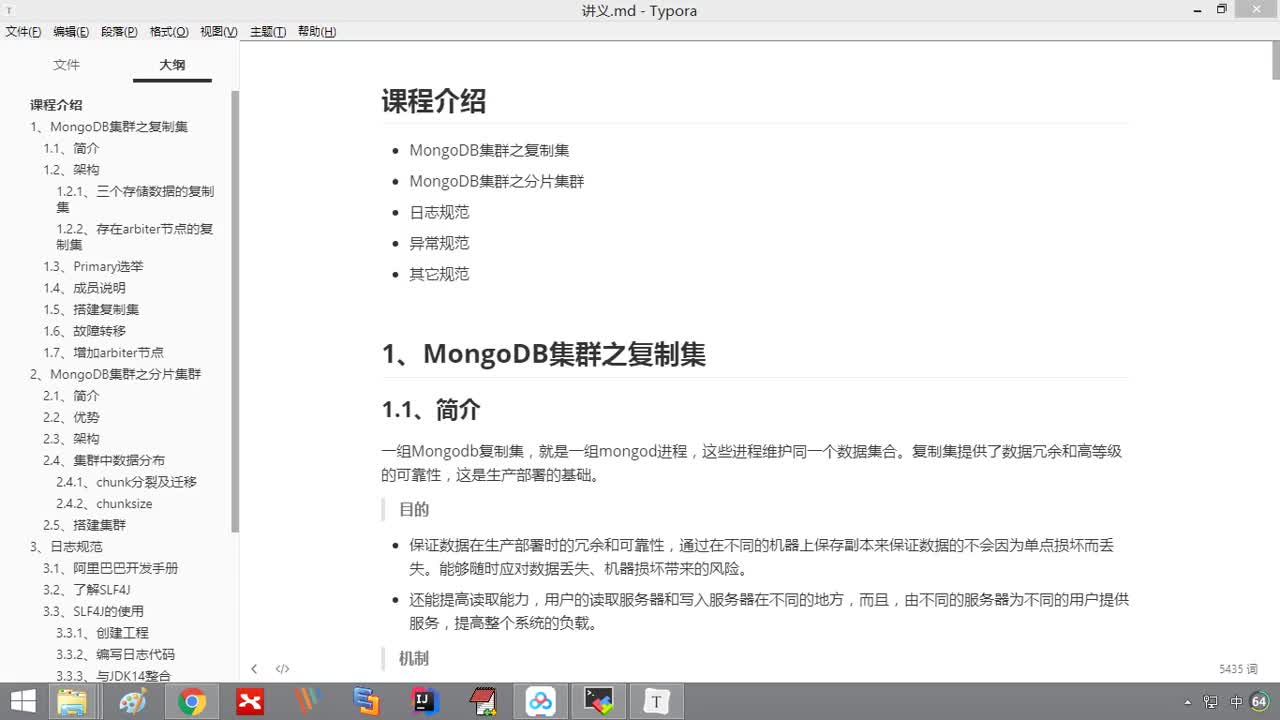Open the 段落(P) menu
This screenshot has height=720, width=1280.
(119, 32)
